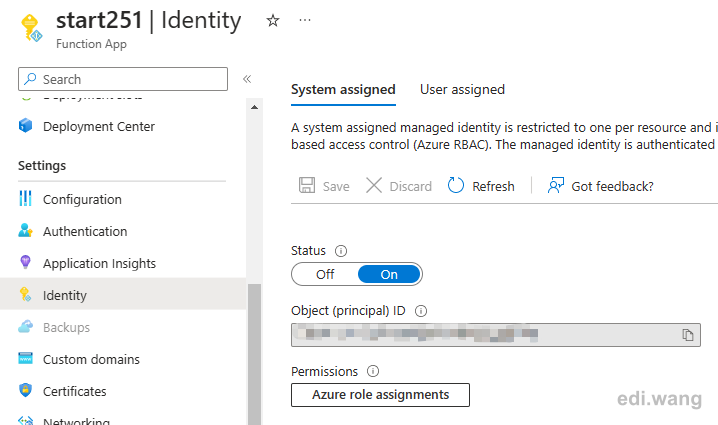Set Status toggle to On
This screenshot has width=718, height=425.
point(389,274)
